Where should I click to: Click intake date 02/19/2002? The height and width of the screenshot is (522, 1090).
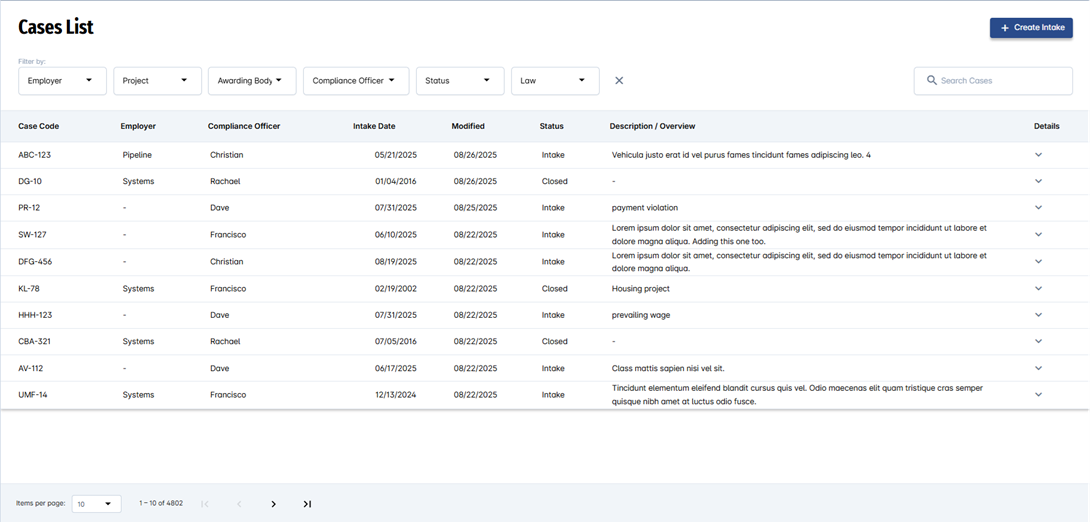(x=396, y=288)
